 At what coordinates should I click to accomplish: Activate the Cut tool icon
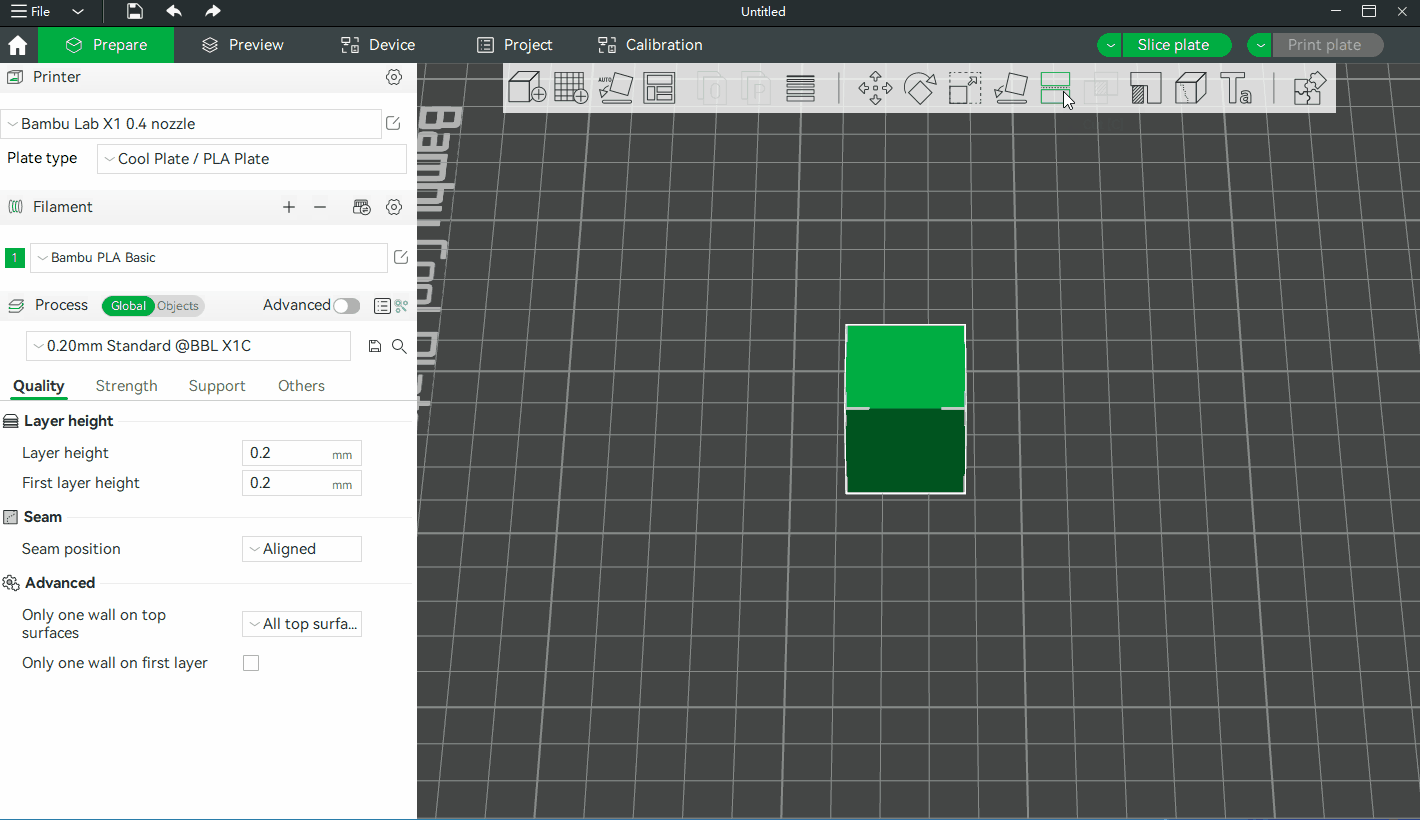[x=1055, y=88]
